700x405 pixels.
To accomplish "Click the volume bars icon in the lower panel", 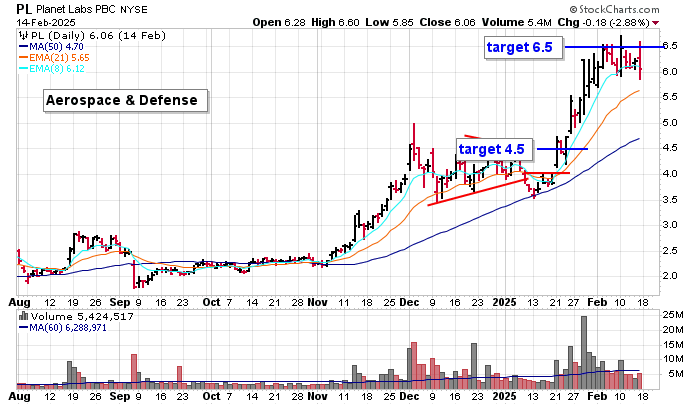I will (x=23, y=317).
